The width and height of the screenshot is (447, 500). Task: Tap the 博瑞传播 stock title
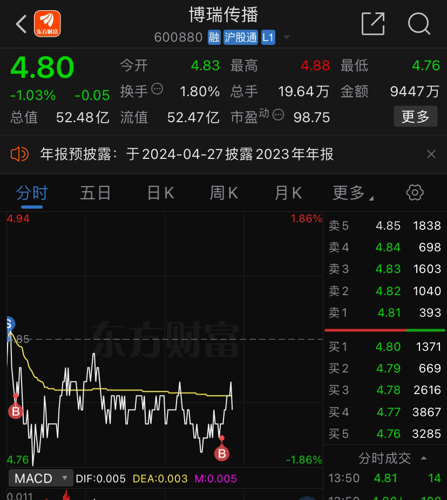tap(223, 15)
